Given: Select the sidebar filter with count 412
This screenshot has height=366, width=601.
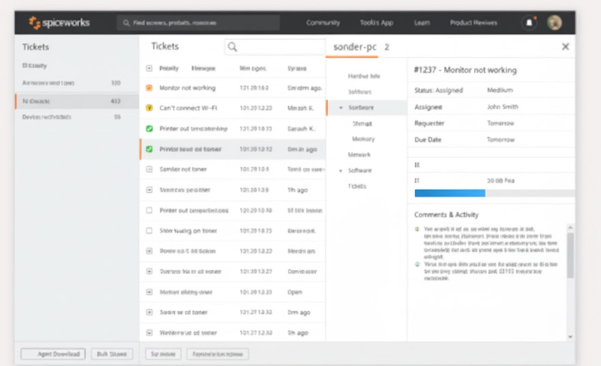Looking at the screenshot, I should tap(77, 101).
